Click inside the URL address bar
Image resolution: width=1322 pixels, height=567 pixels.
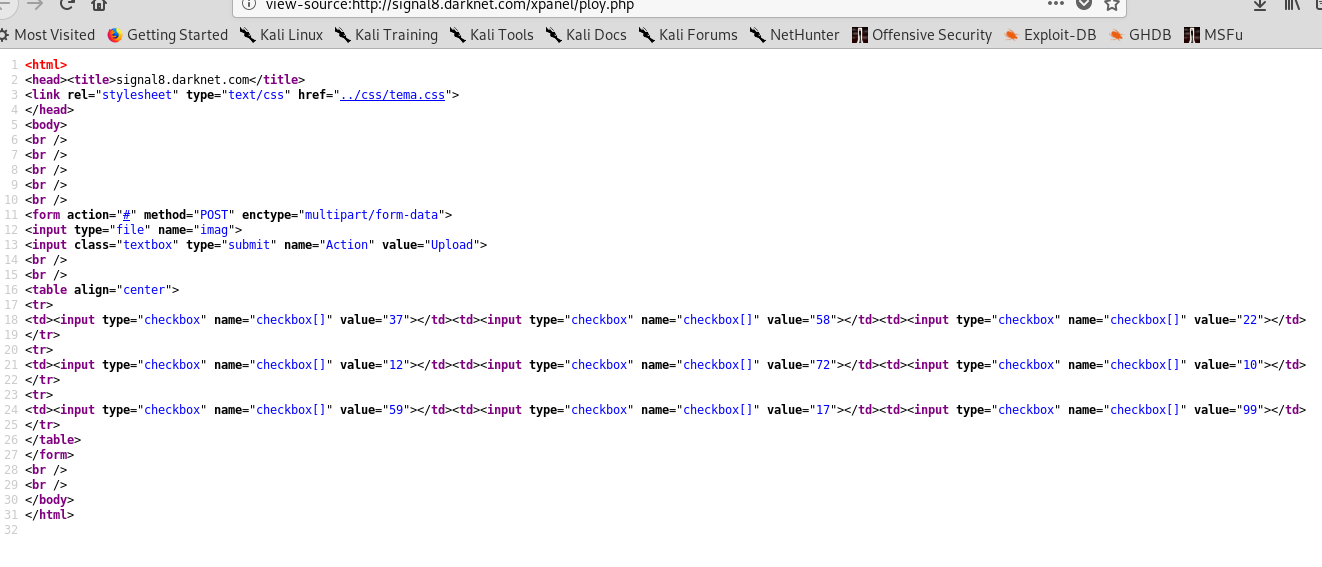(x=640, y=5)
